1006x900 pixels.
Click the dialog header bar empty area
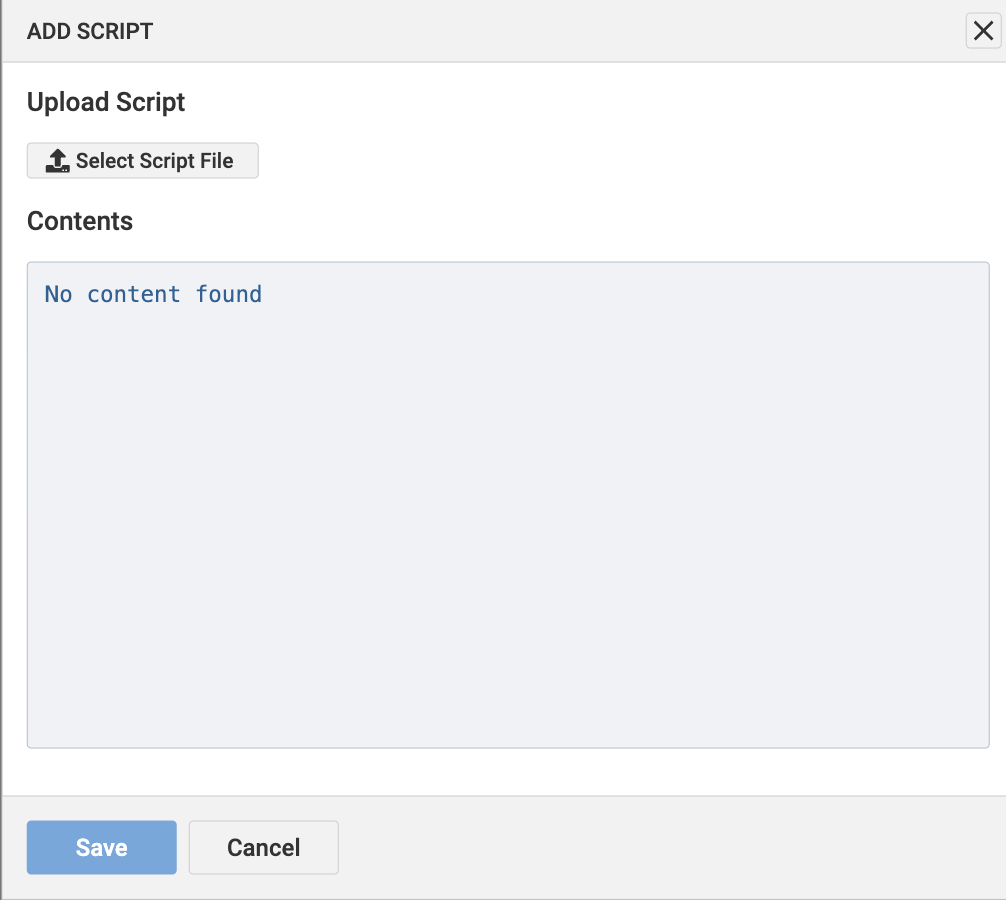coord(550,32)
